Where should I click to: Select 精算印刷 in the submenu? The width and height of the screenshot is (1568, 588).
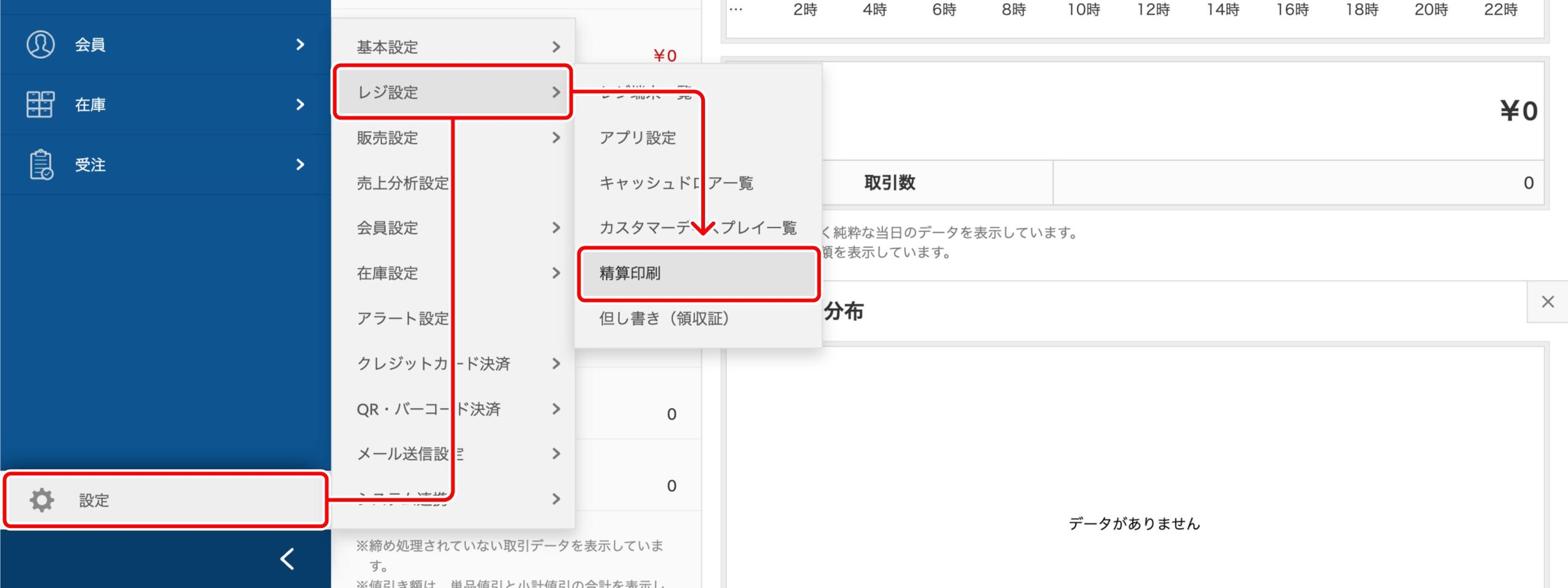coord(698,273)
